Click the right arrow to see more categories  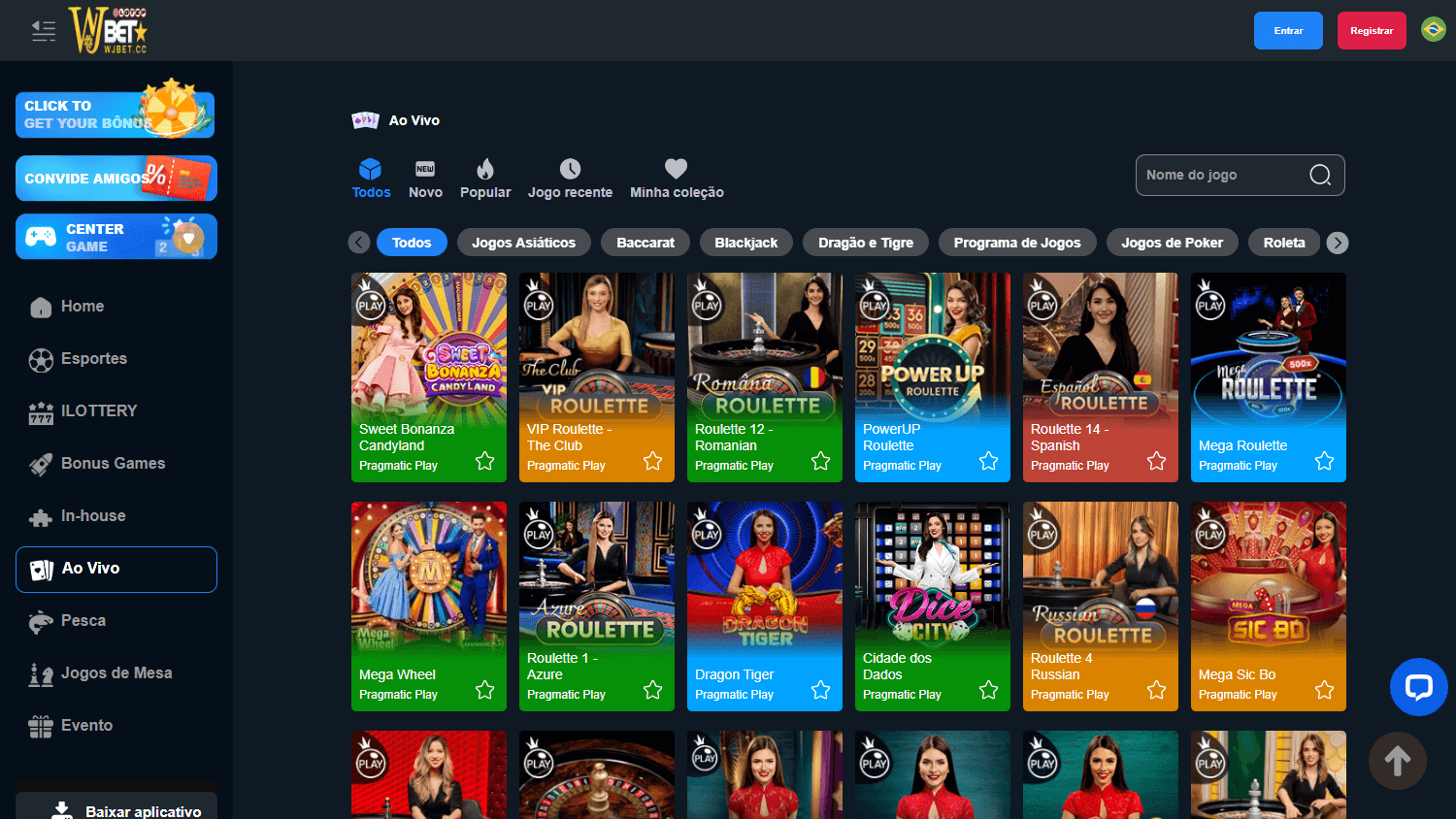1338,242
